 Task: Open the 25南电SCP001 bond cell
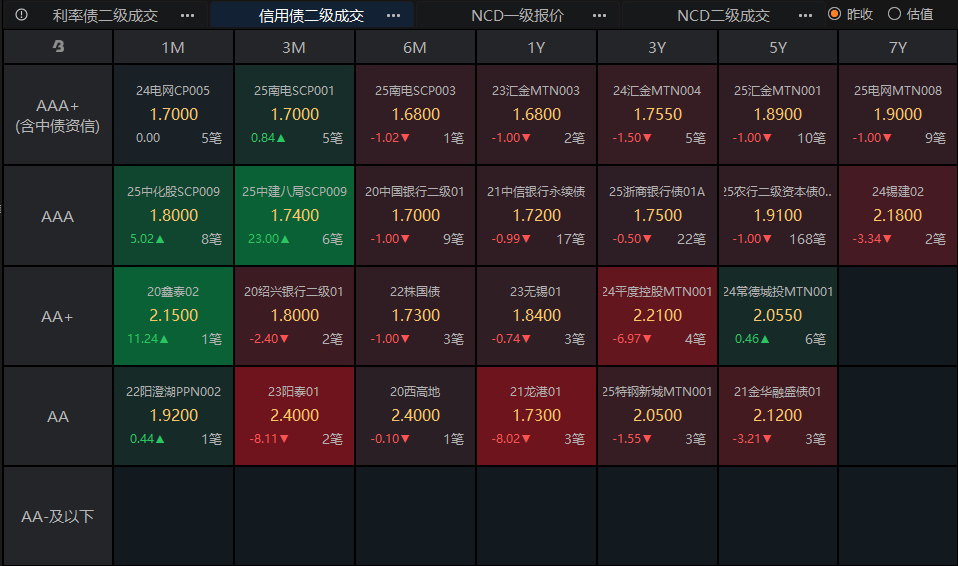(x=294, y=115)
